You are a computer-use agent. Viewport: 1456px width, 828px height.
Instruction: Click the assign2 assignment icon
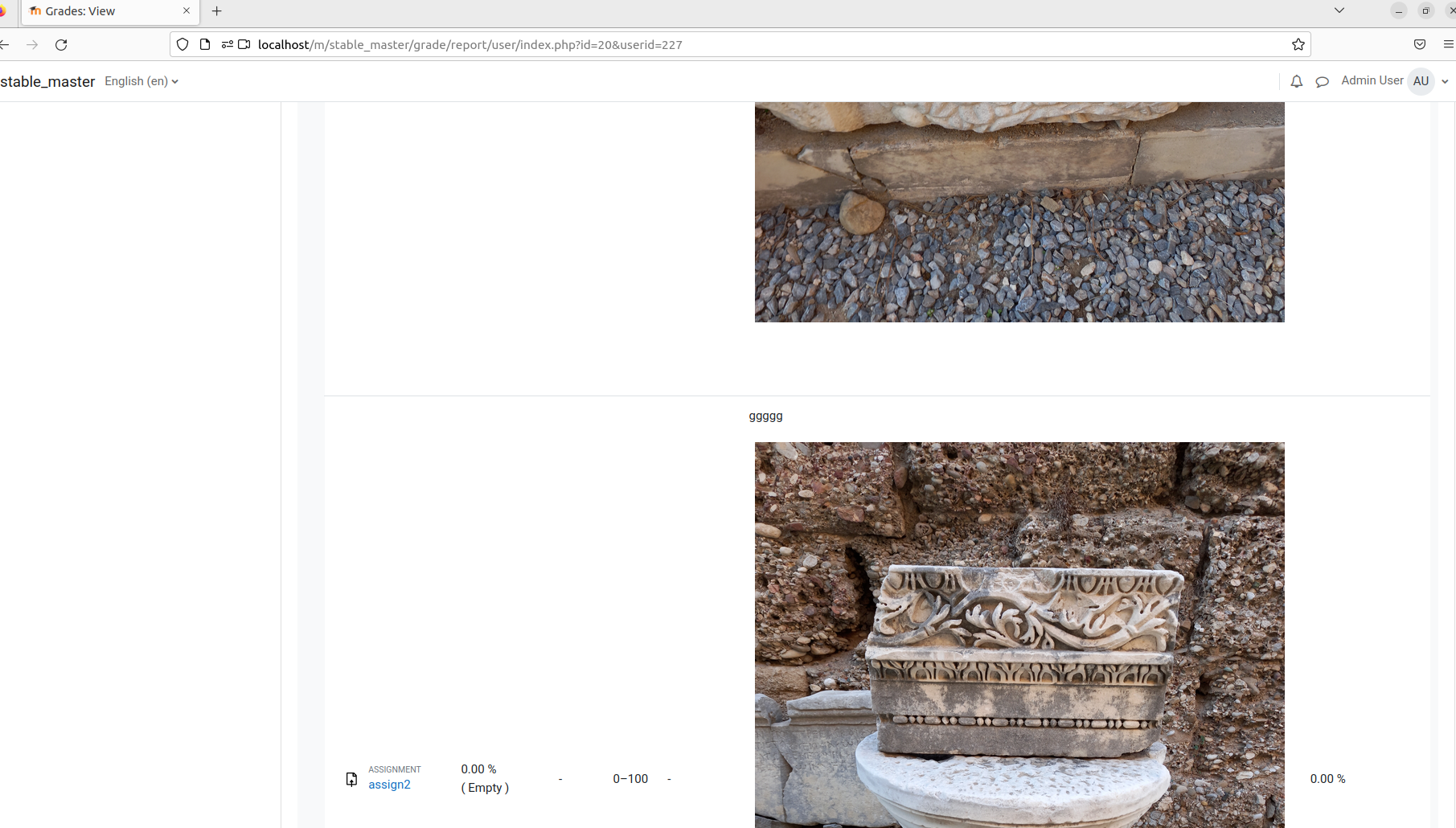tap(351, 779)
